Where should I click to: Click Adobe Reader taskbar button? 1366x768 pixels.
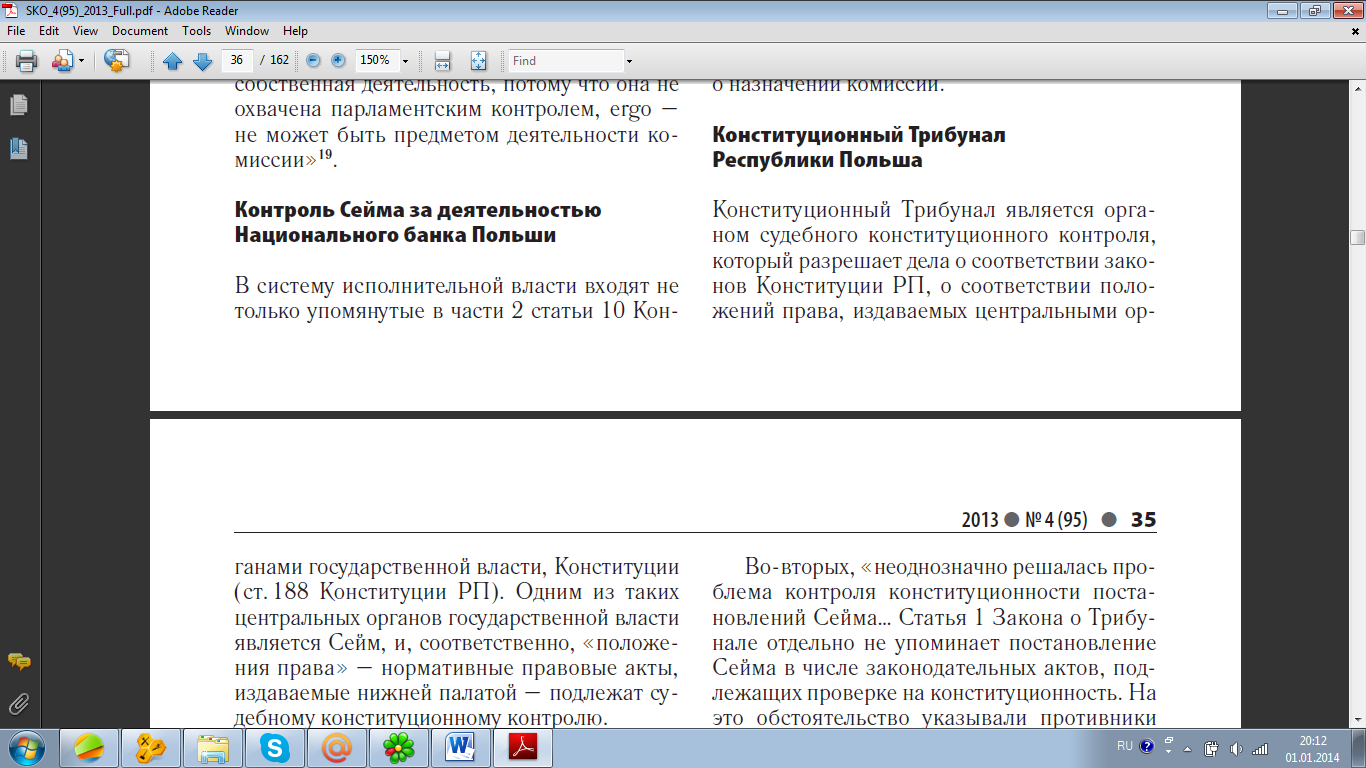pos(524,748)
